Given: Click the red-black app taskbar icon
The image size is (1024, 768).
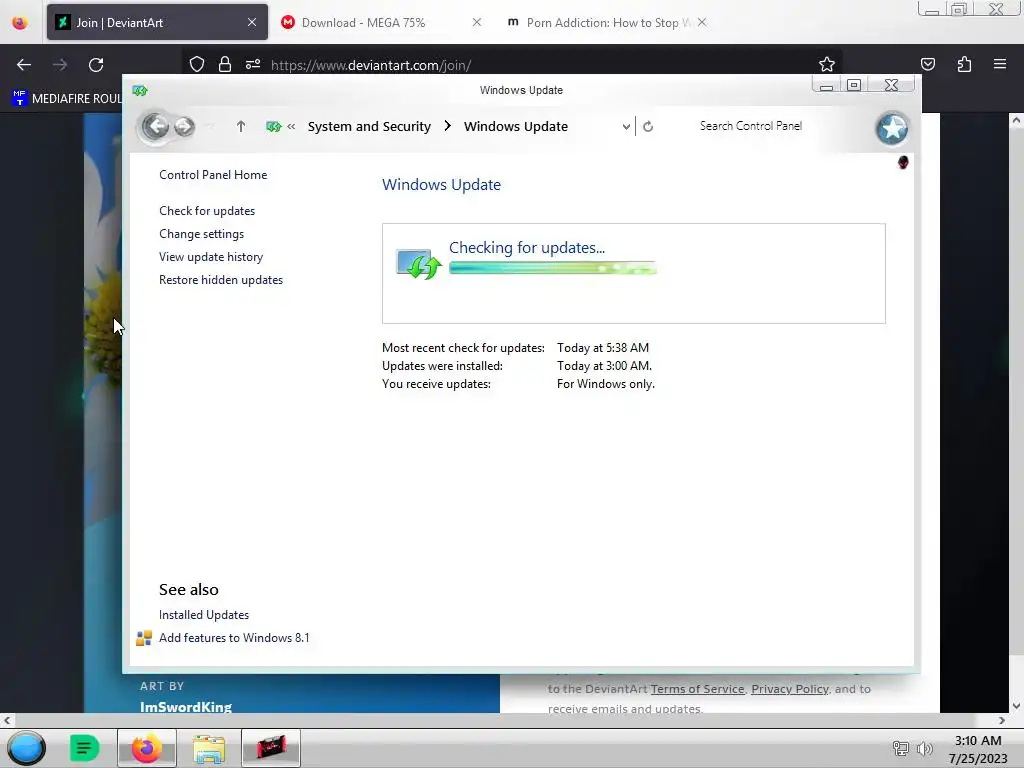Looking at the screenshot, I should click(x=271, y=748).
